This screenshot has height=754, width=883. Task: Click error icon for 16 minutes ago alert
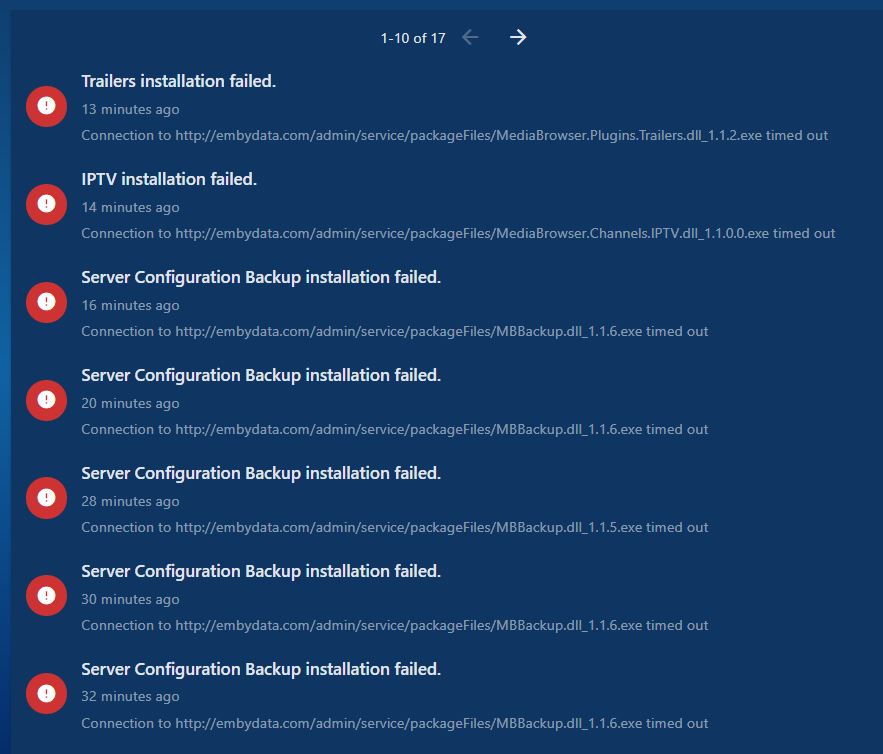pyautogui.click(x=46, y=302)
